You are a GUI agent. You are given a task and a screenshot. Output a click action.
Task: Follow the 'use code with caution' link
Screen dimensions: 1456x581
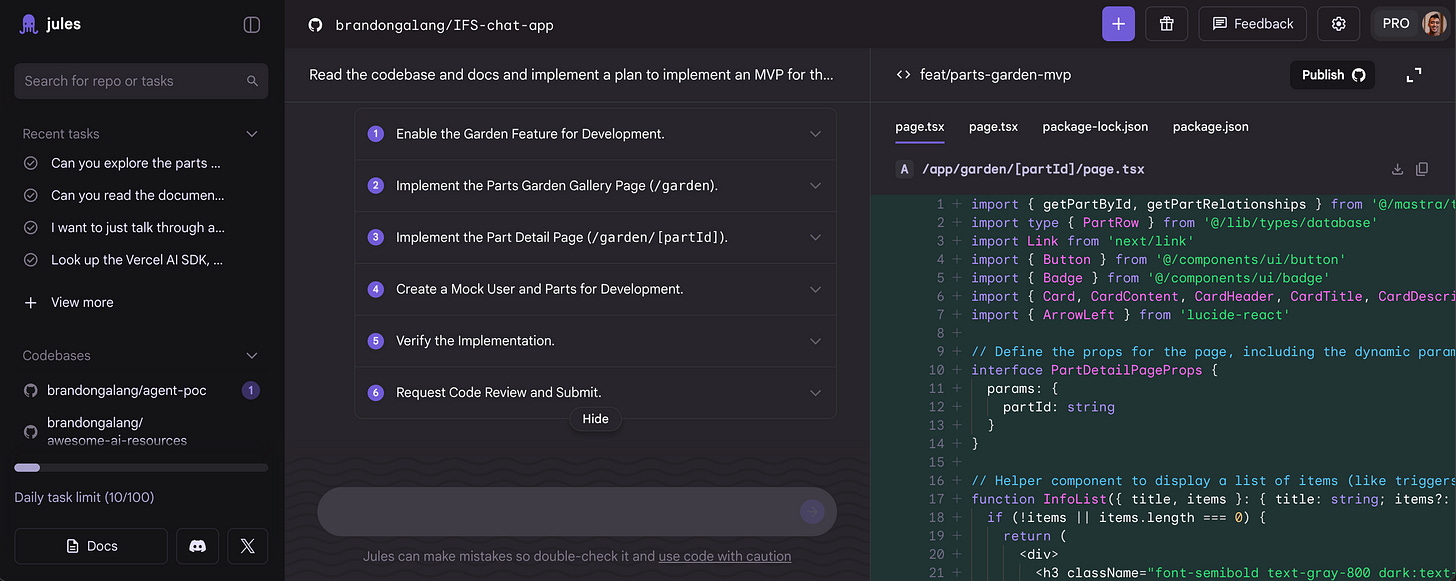(724, 556)
